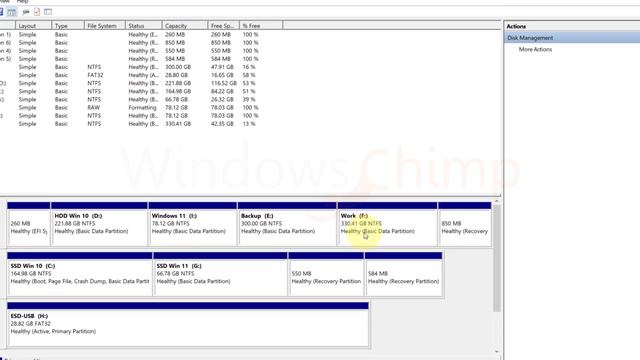The height and width of the screenshot is (360, 640).
Task: Sort by the % Free column header
Action: (x=261, y=26)
